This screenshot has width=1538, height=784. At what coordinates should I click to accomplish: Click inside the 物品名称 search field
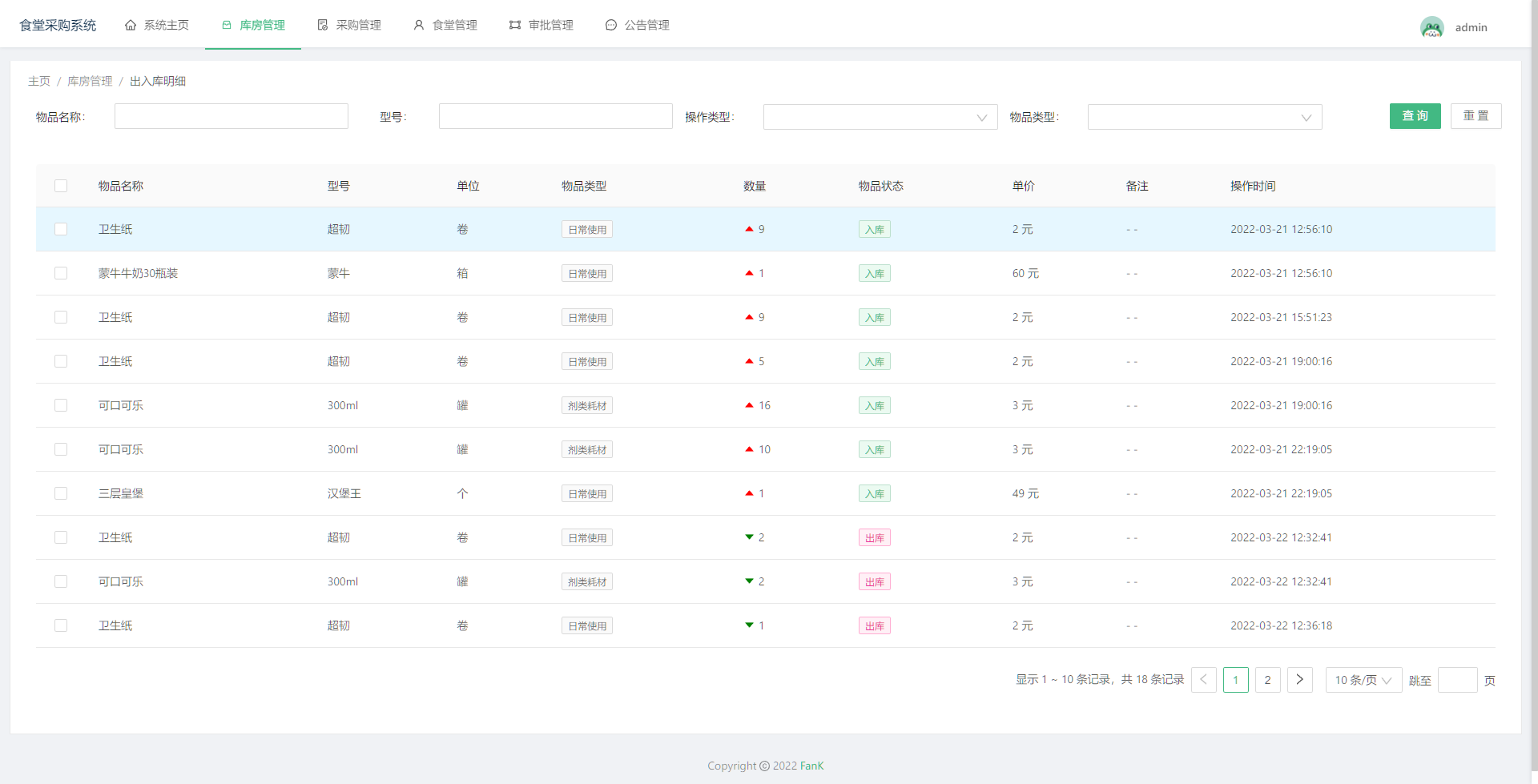231,116
